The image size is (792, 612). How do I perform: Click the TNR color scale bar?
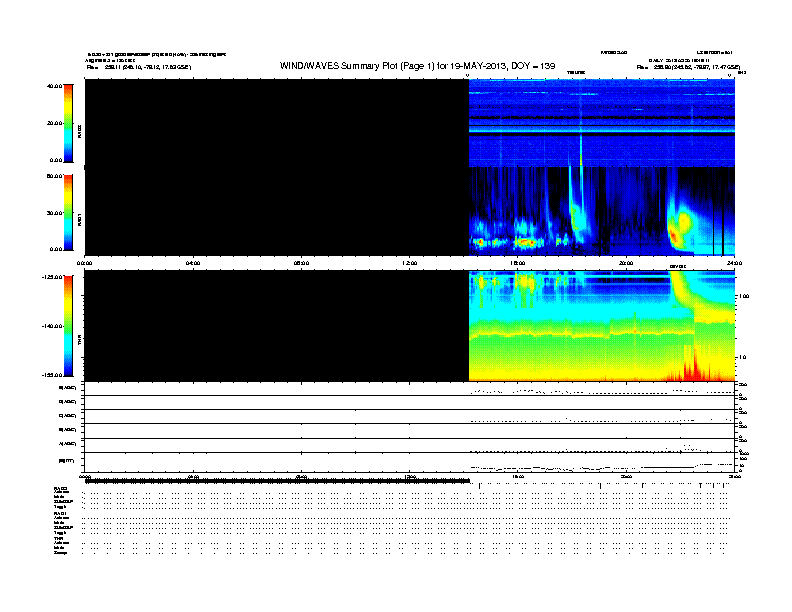tap(68, 326)
